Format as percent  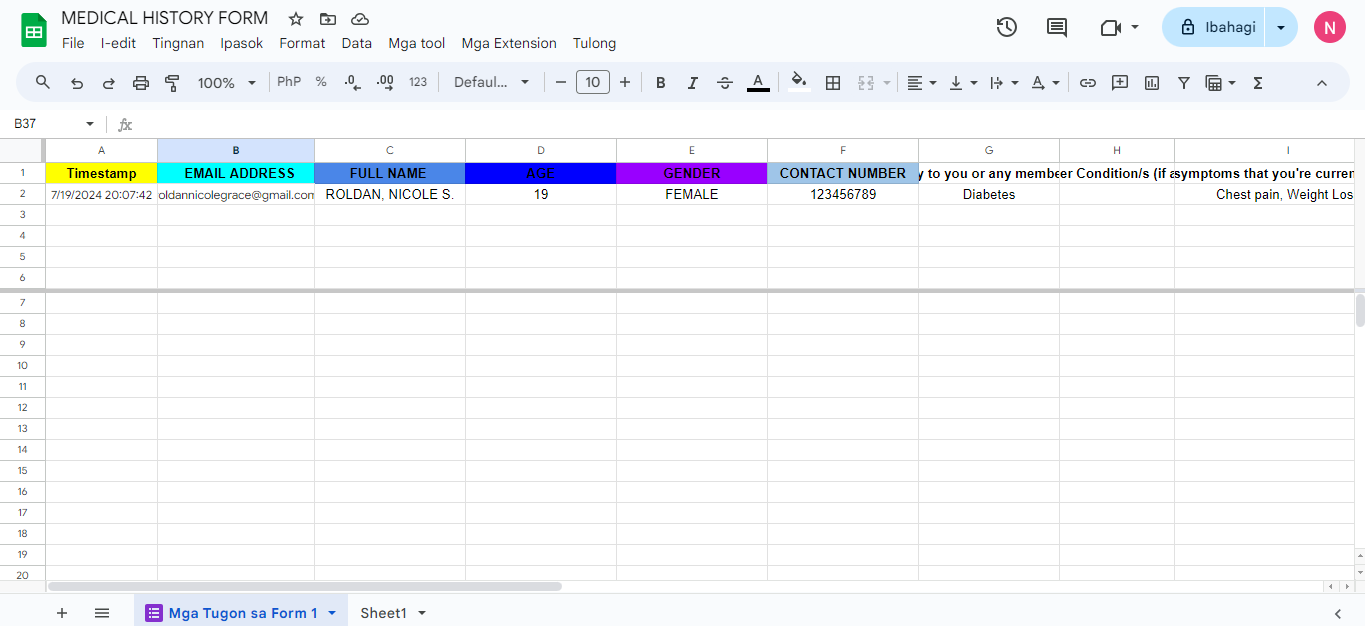click(321, 82)
